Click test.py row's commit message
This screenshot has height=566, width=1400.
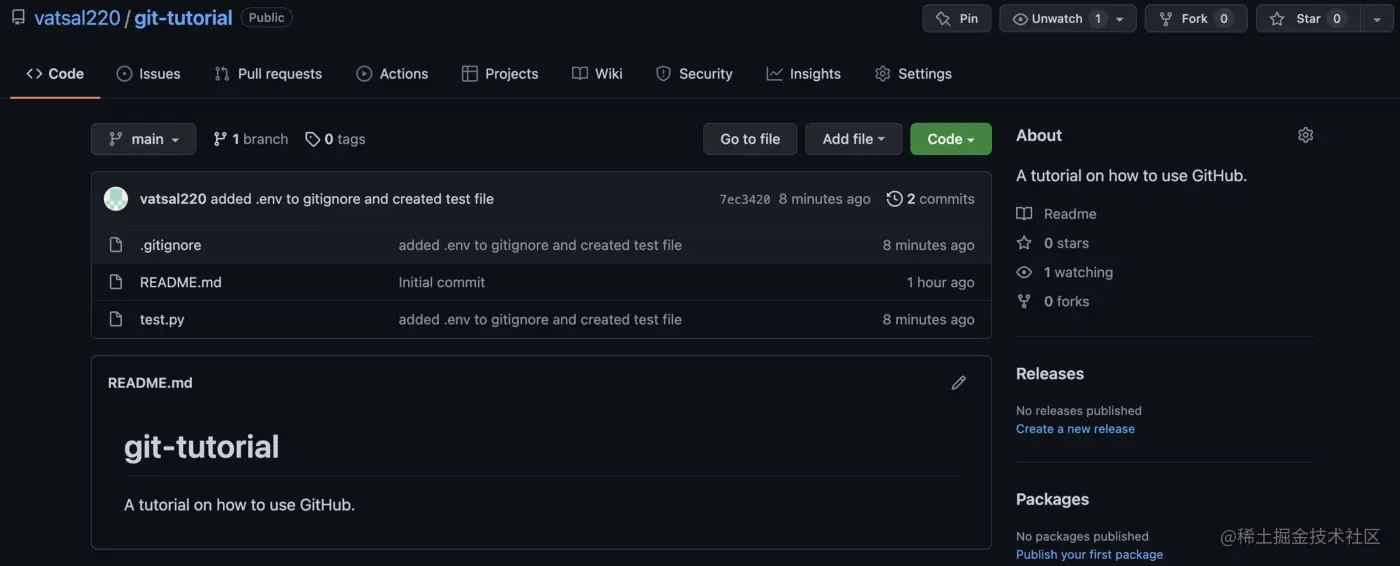point(540,319)
